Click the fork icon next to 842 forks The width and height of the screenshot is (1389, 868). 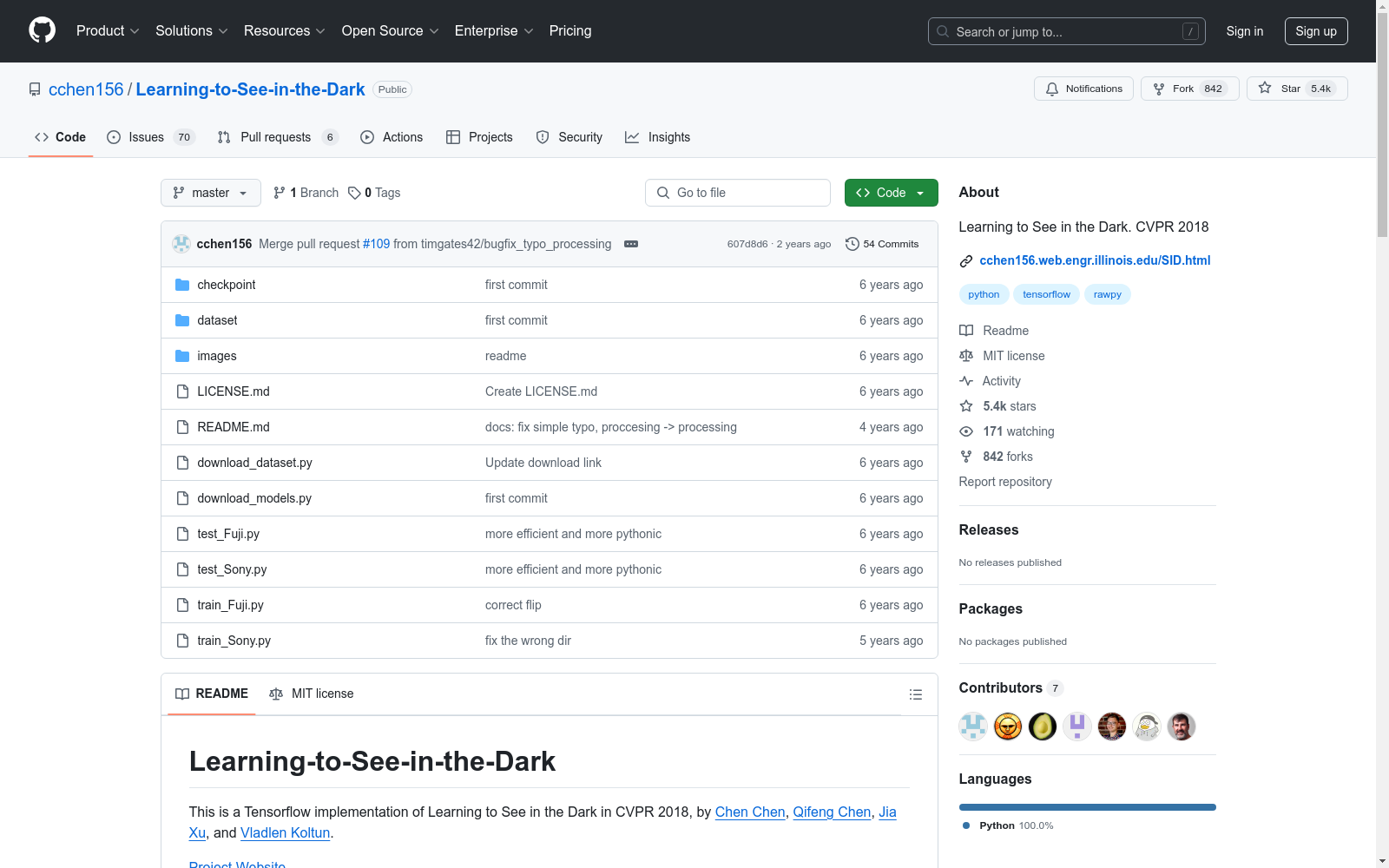[966, 457]
